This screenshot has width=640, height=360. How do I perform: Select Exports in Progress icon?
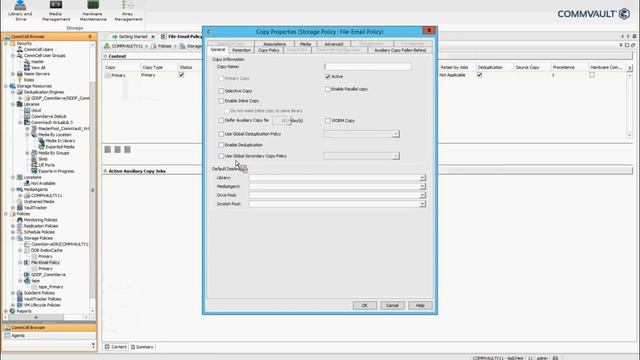click(34, 171)
